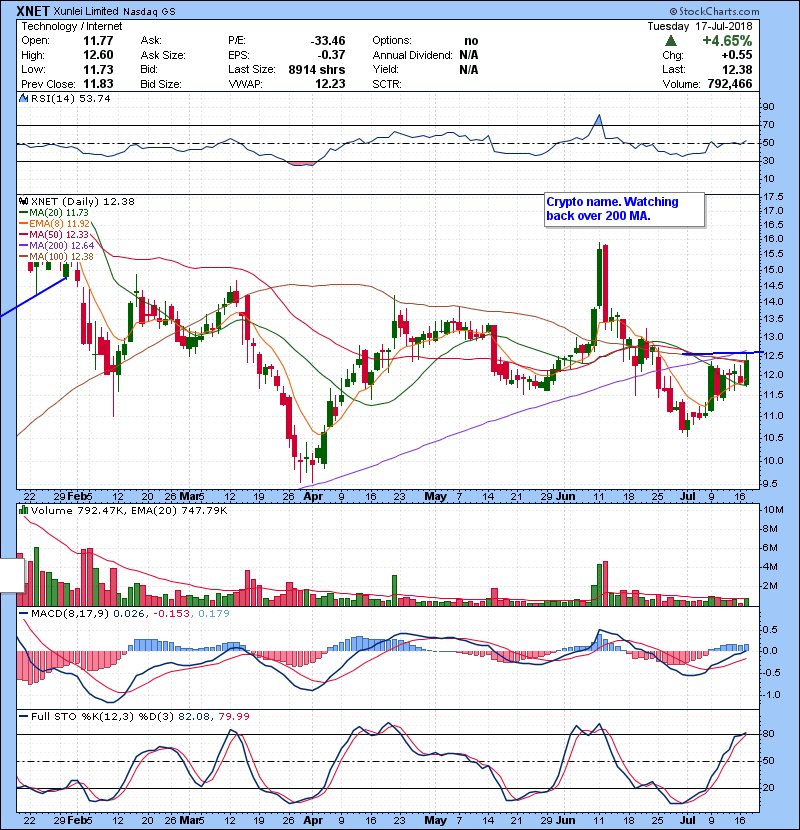800x830 pixels.
Task: Click the MA(200) 12.64 legend entry
Action: [61, 246]
